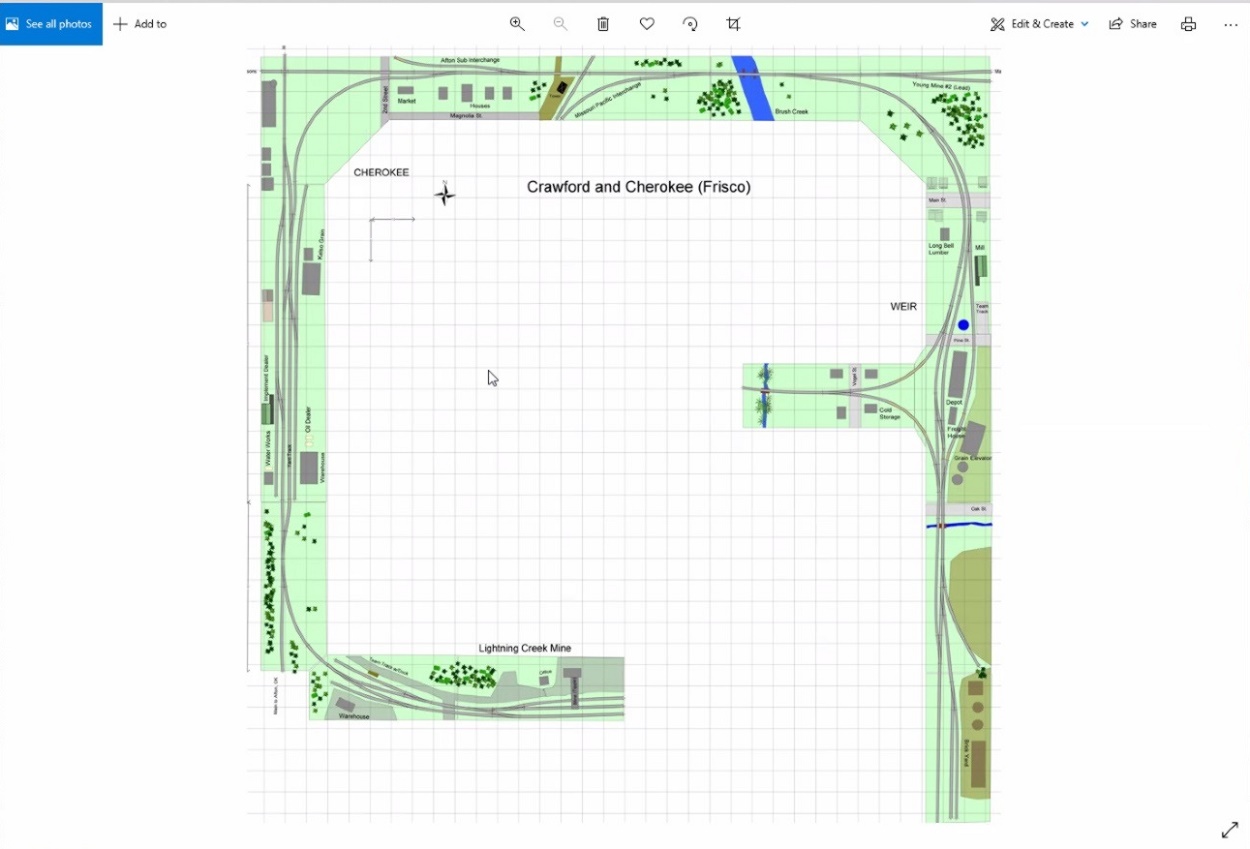Go back to See all photos
Image resolution: width=1250 pixels, height=849 pixels.
tap(50, 24)
